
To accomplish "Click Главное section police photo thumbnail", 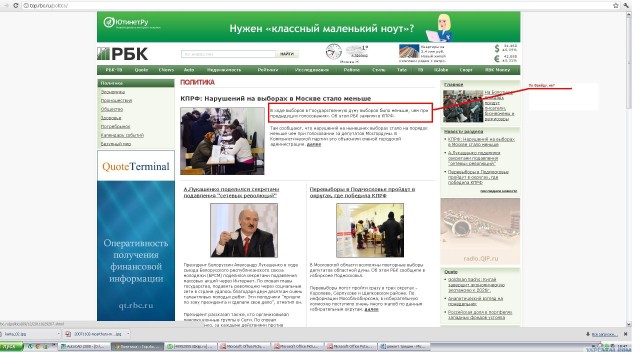I will [x=463, y=106].
